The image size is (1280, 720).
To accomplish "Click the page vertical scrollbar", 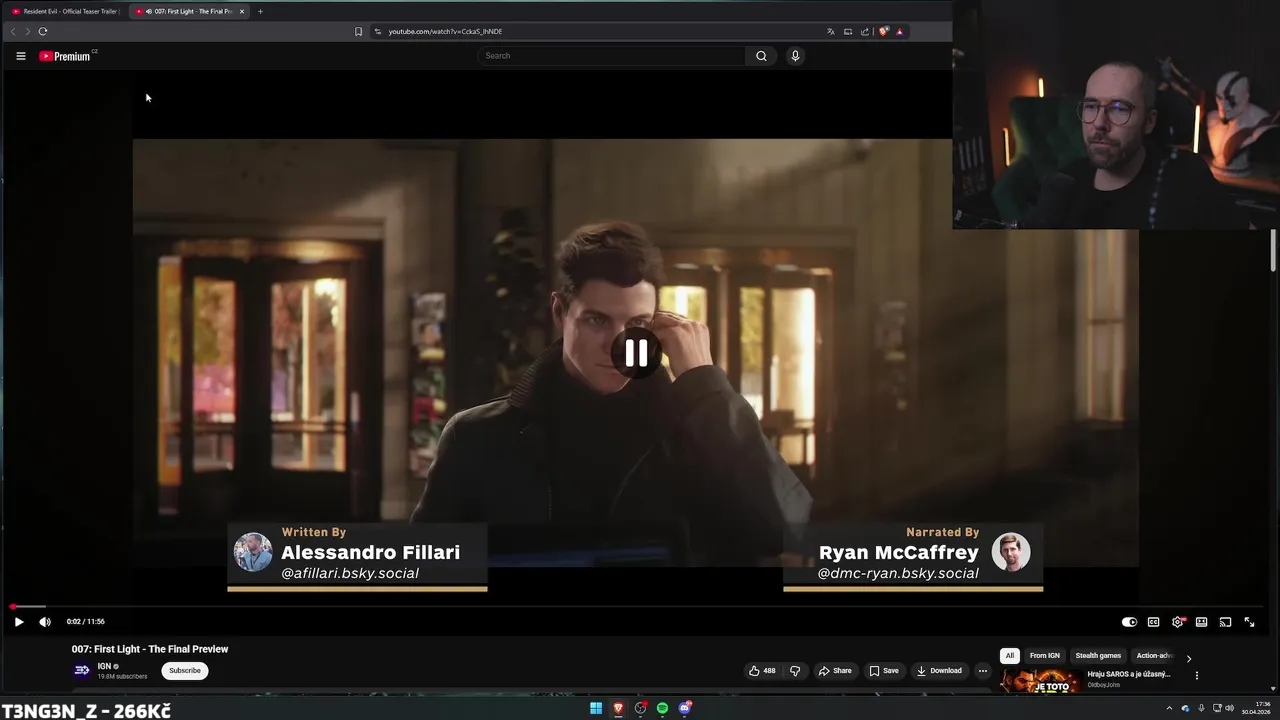I will [x=1274, y=250].
